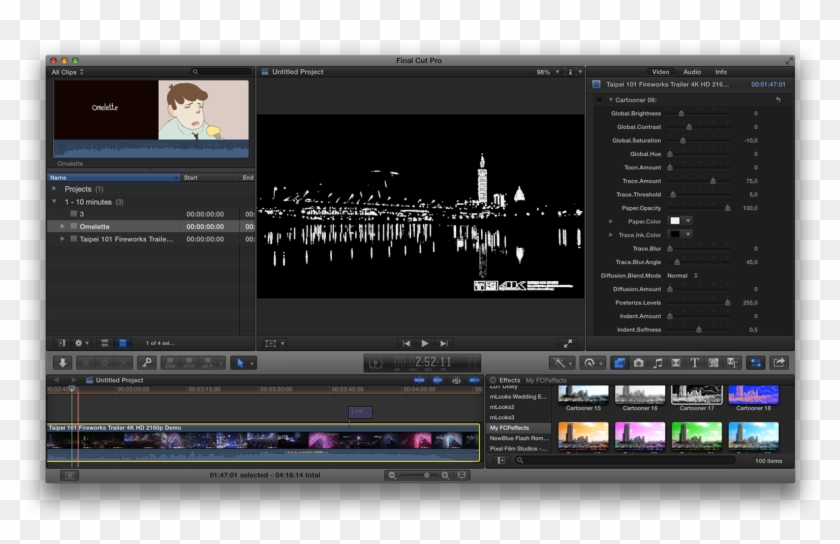The height and width of the screenshot is (544, 840).
Task: Collapse the Cartooner 06 effect section
Action: click(x=610, y=100)
